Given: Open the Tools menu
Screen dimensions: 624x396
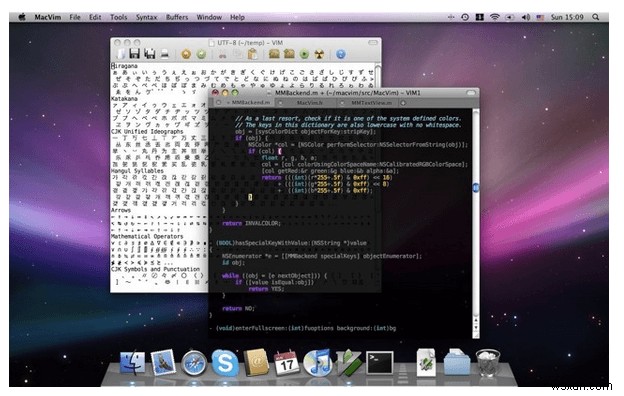Looking at the screenshot, I should point(119,17).
